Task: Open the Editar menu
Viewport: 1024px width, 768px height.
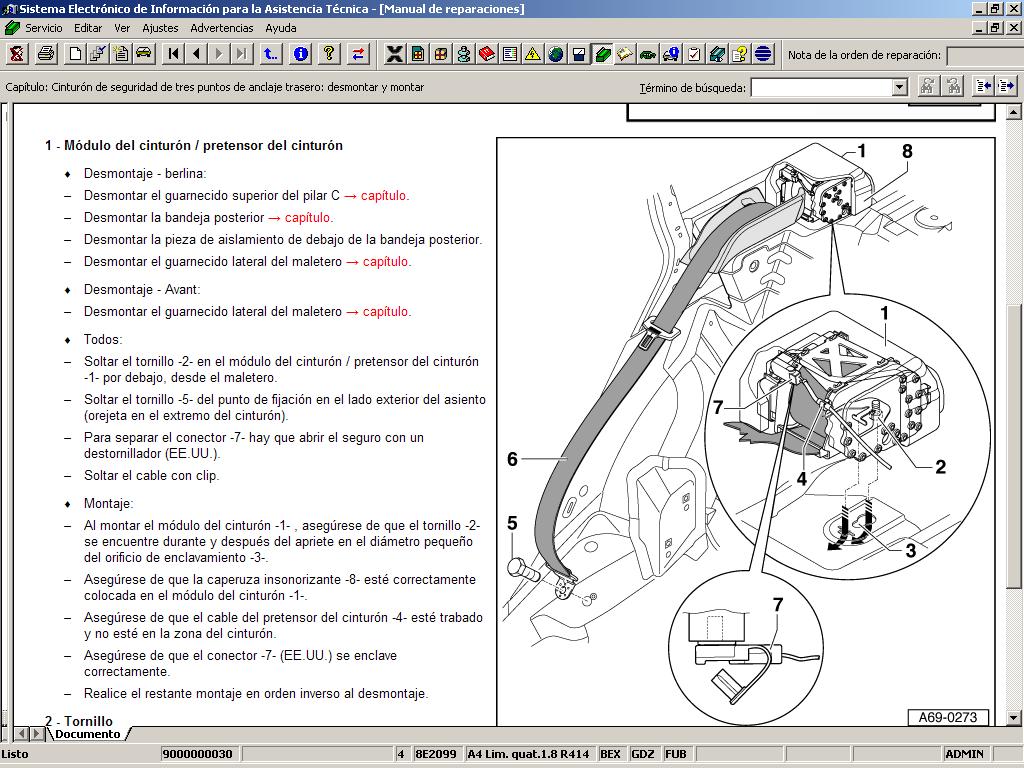Action: tap(88, 28)
